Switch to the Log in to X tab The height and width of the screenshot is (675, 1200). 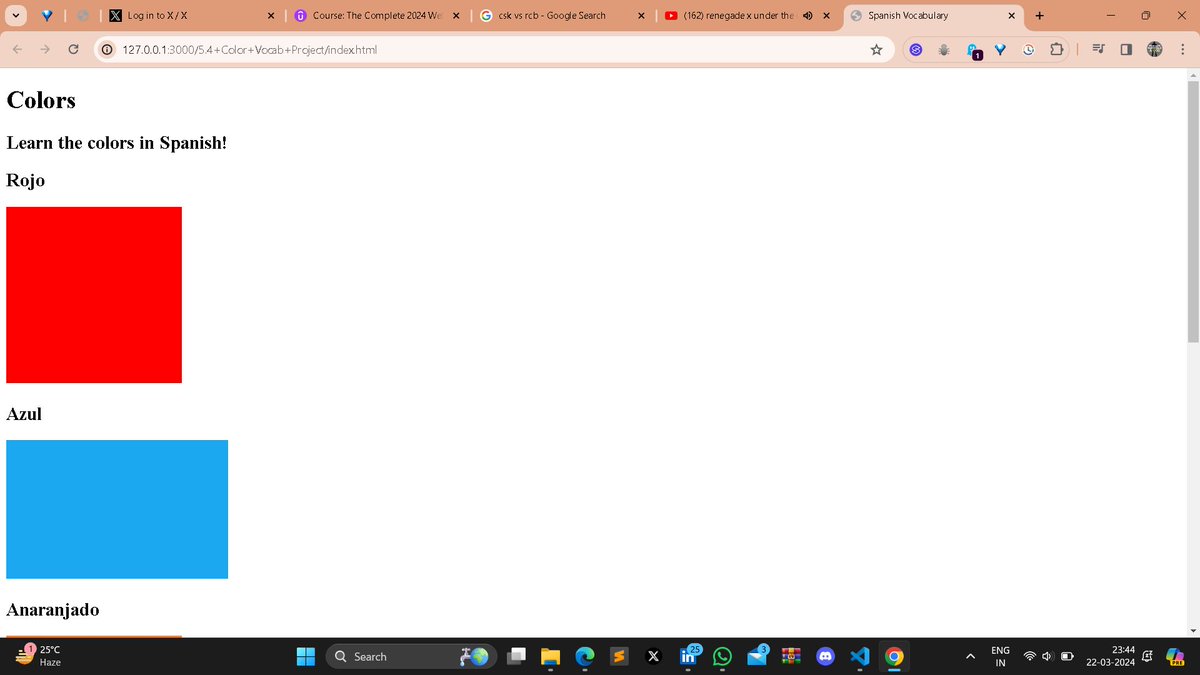[191, 15]
